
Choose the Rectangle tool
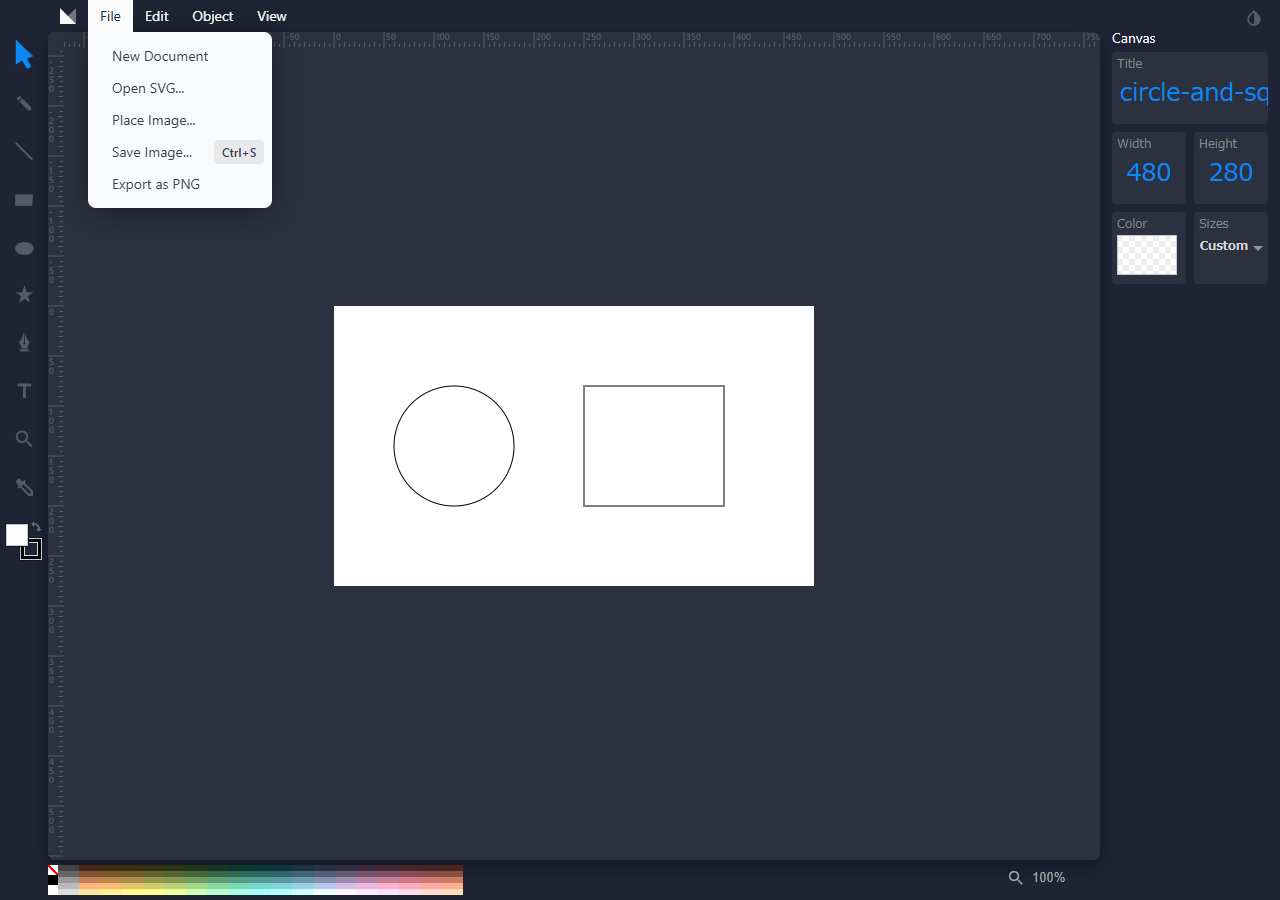coord(24,200)
